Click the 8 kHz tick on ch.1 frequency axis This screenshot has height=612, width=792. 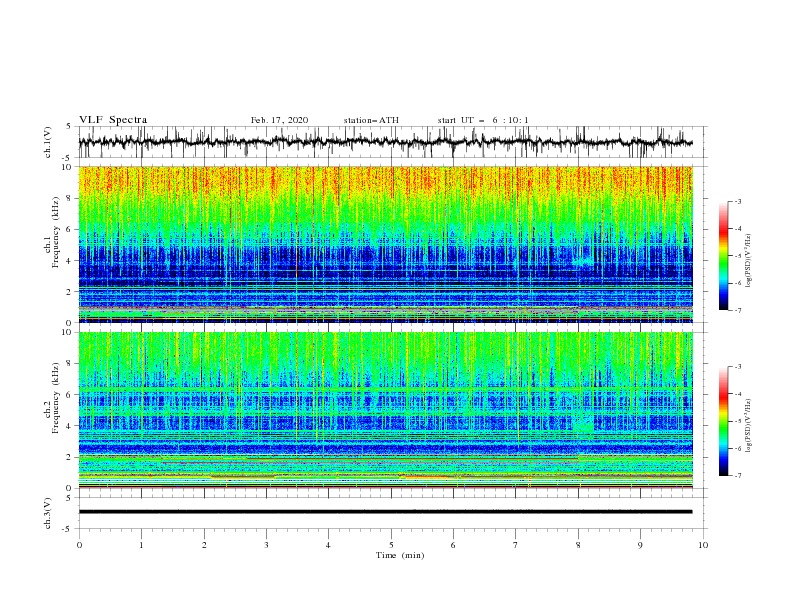pos(70,198)
